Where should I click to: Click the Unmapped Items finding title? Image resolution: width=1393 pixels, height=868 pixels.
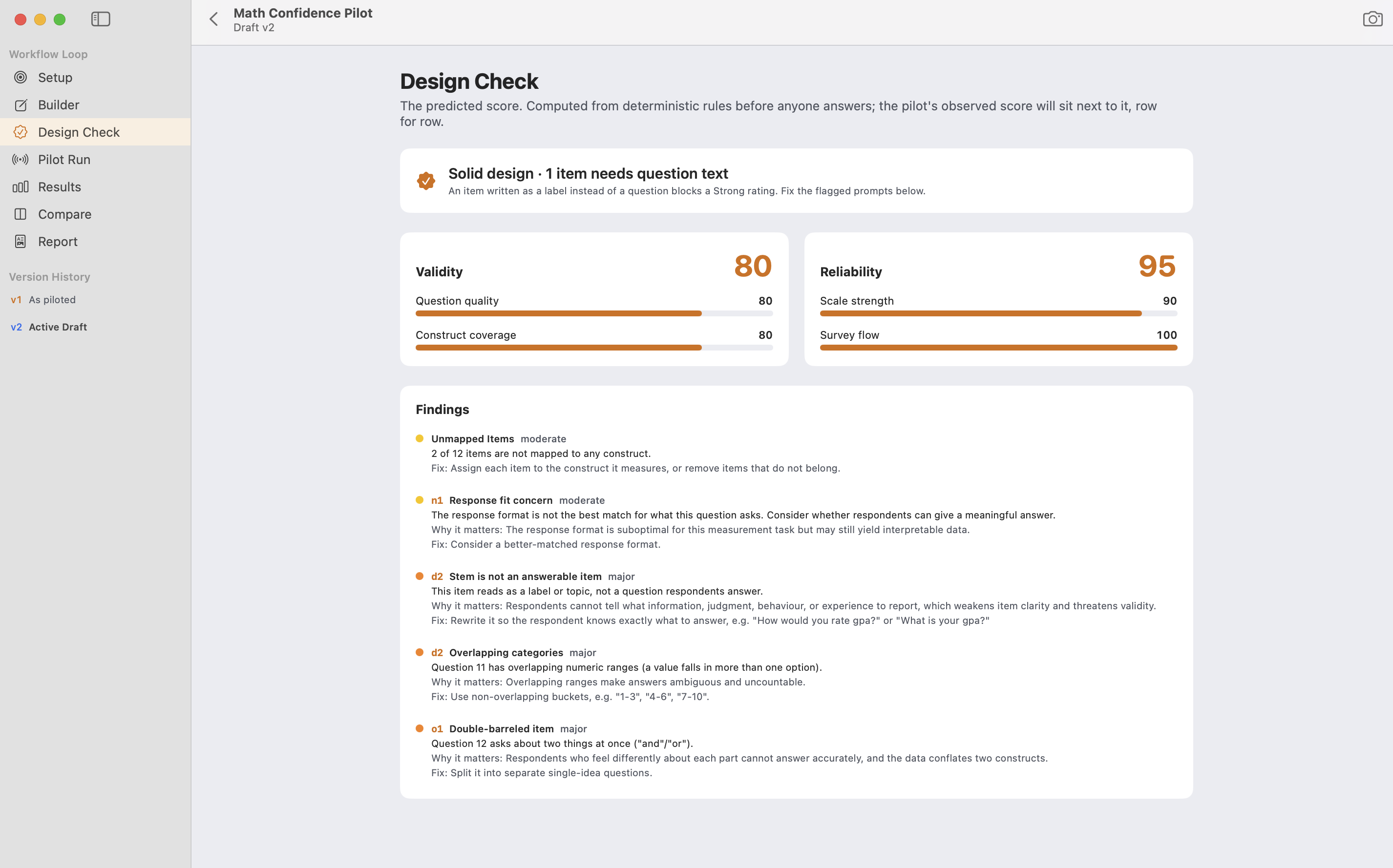coord(473,438)
